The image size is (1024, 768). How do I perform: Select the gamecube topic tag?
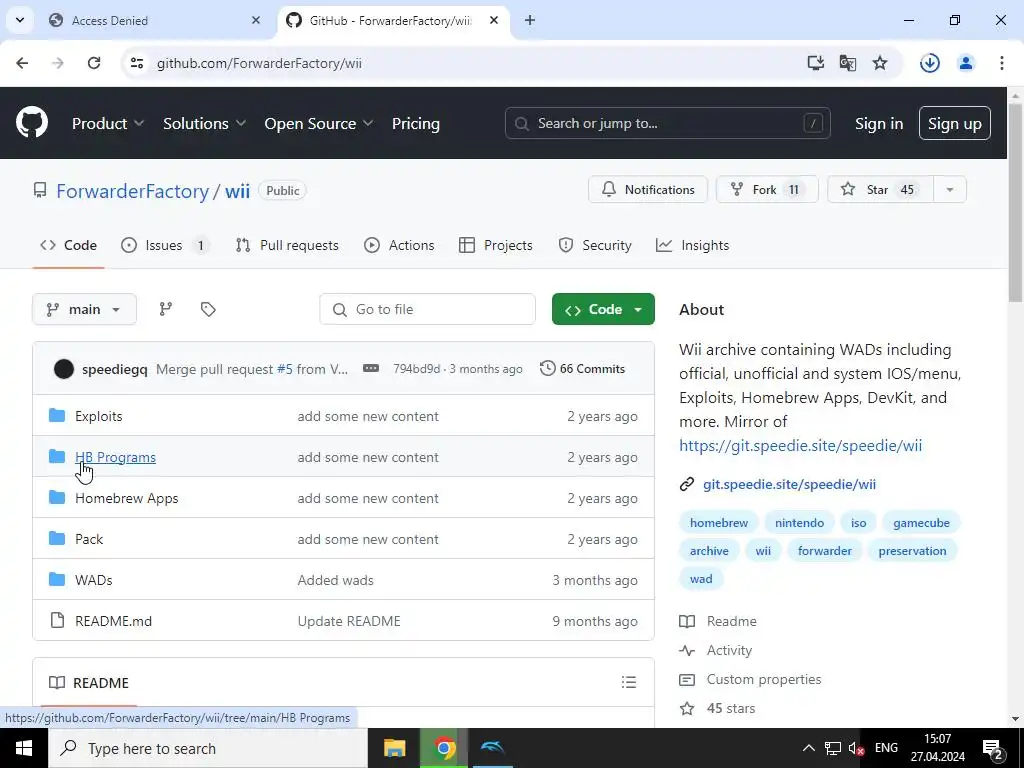click(921, 522)
